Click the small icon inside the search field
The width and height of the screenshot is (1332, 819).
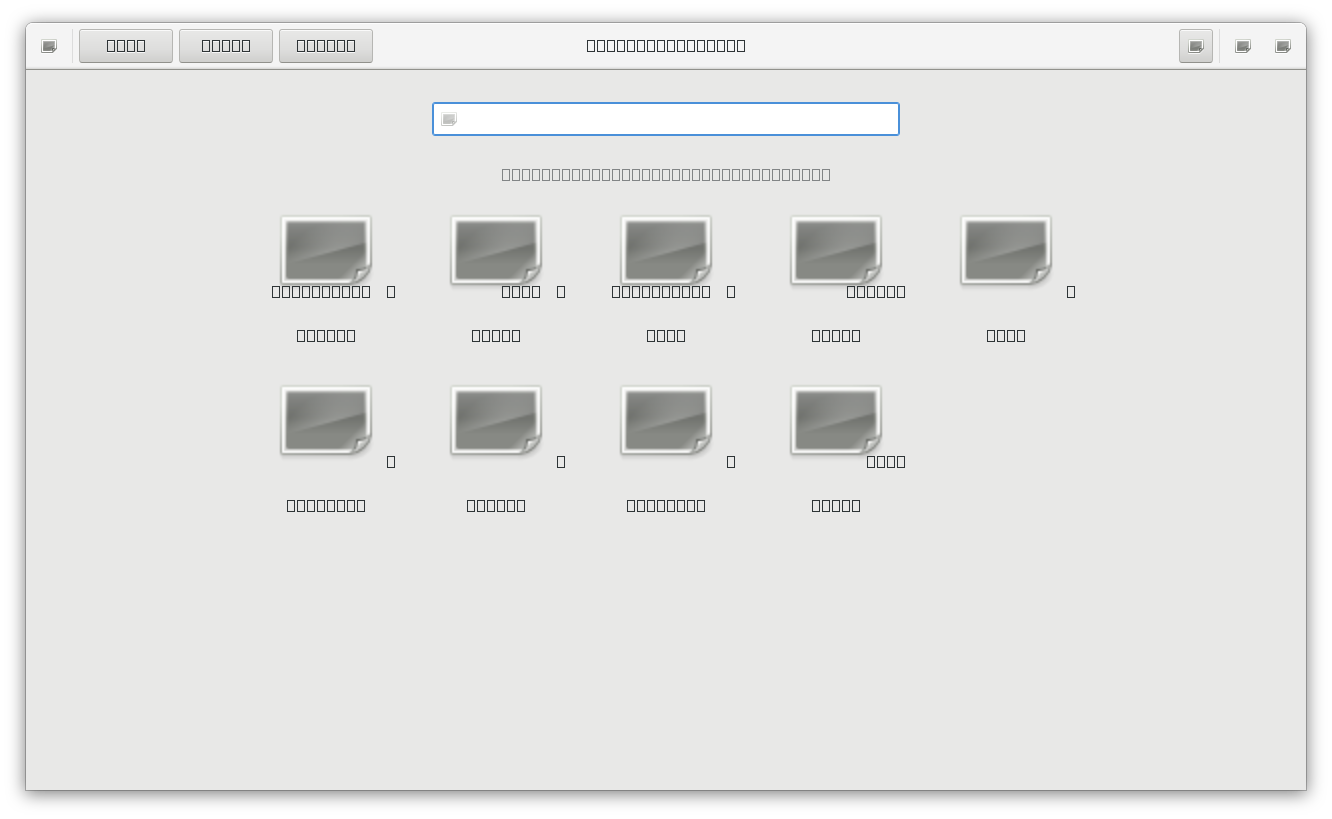pyautogui.click(x=449, y=120)
